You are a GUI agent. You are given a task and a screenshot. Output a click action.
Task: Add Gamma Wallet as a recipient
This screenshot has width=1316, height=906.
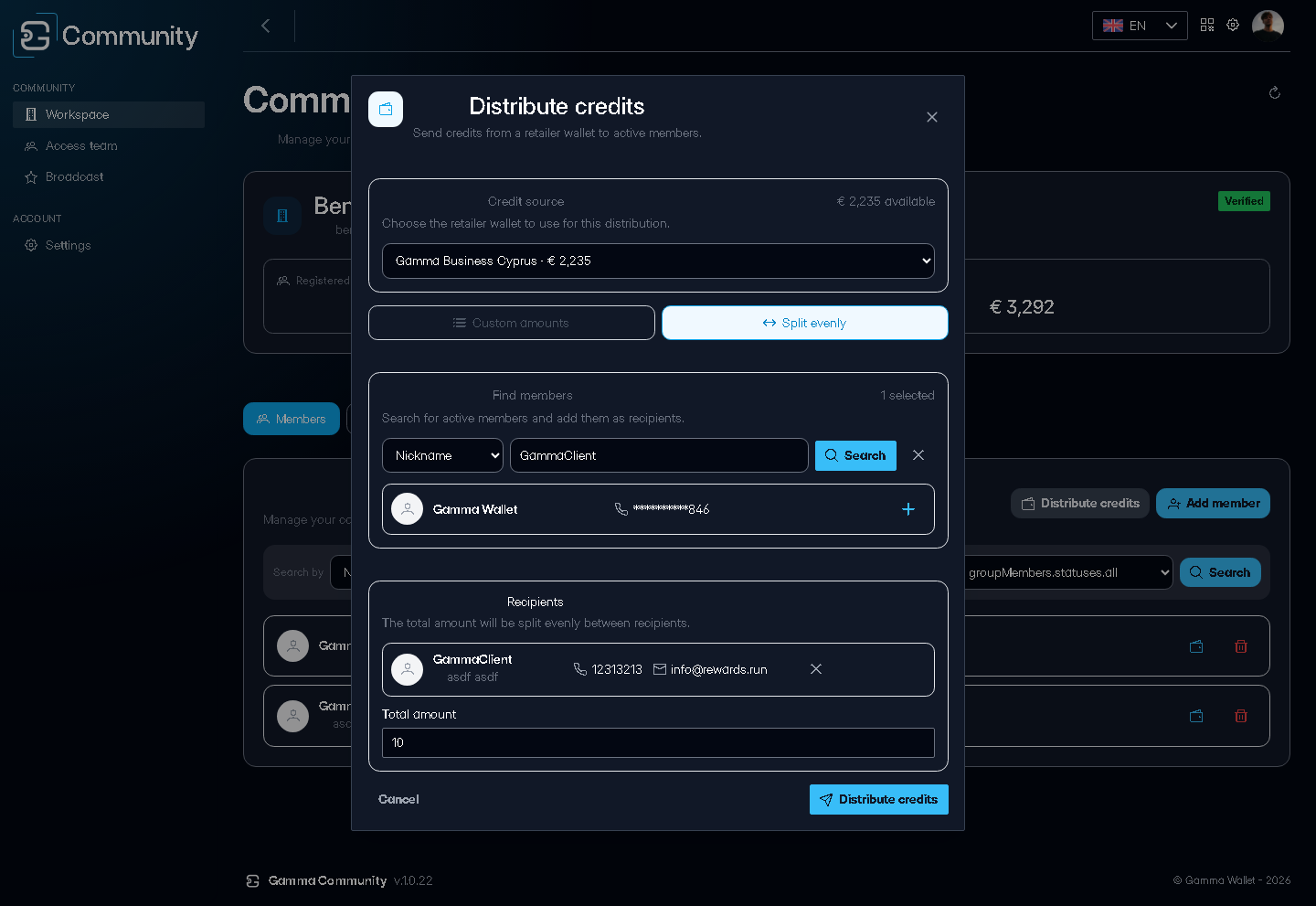[x=908, y=509]
